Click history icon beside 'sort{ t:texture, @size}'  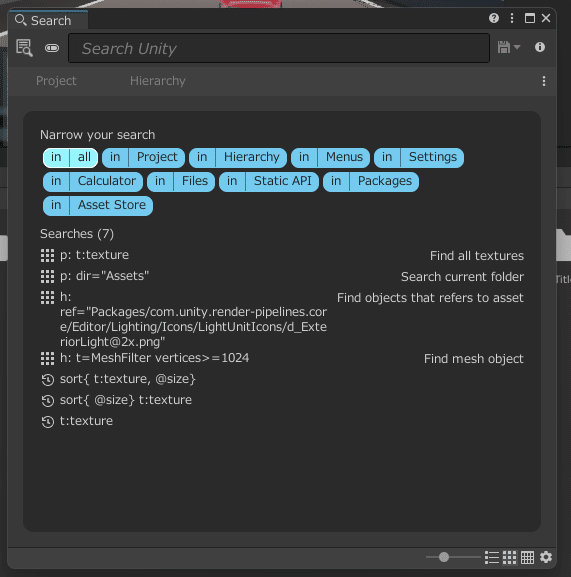pos(47,379)
